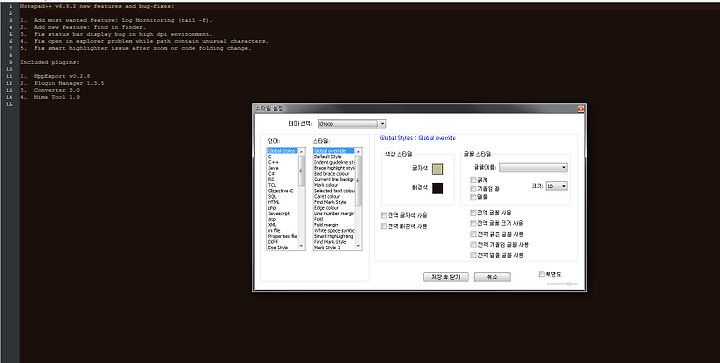720x363 pixels.
Task: Select Smart HighLighting style entry
Action: [334, 236]
